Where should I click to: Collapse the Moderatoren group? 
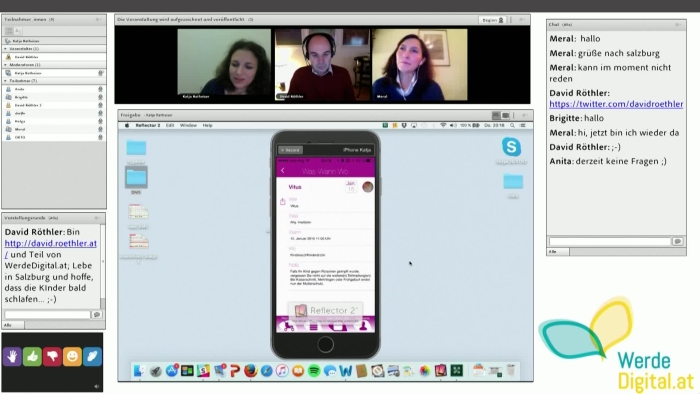[x=5, y=65]
